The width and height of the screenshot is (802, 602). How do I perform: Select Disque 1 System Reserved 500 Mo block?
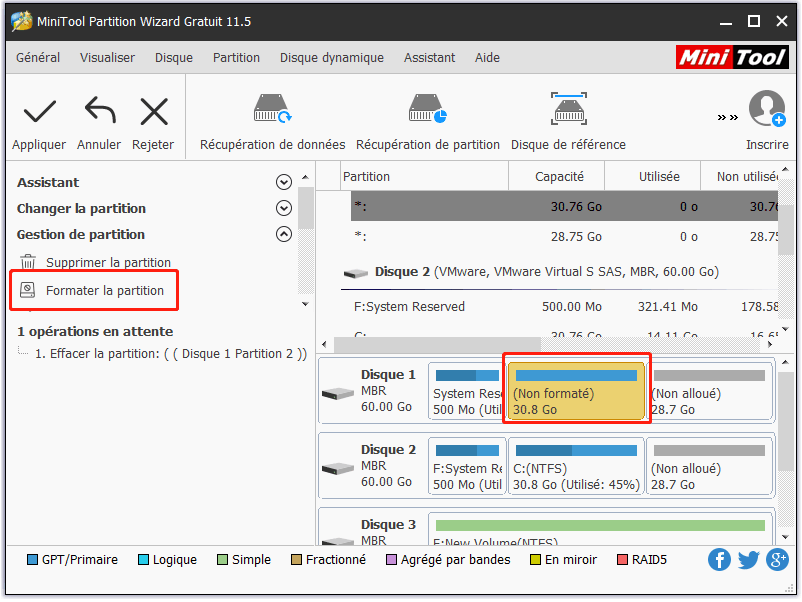point(466,391)
